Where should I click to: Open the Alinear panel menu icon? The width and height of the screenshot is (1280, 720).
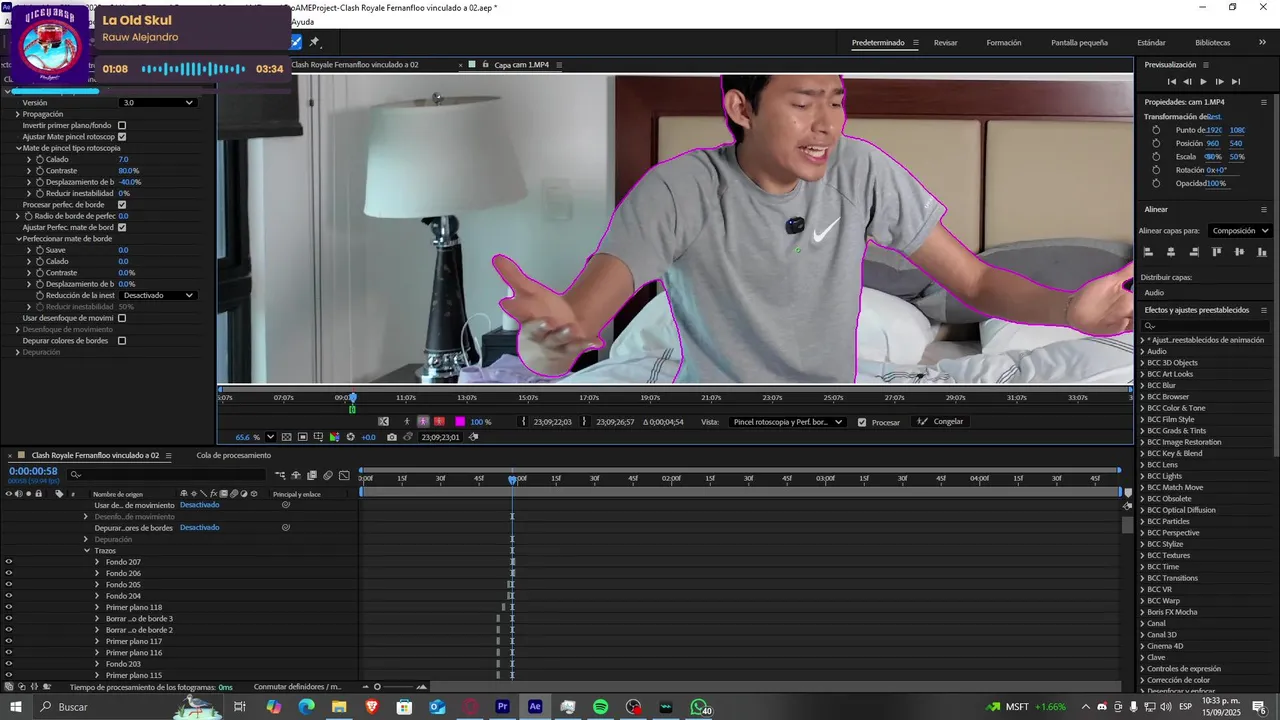tap(1263, 209)
